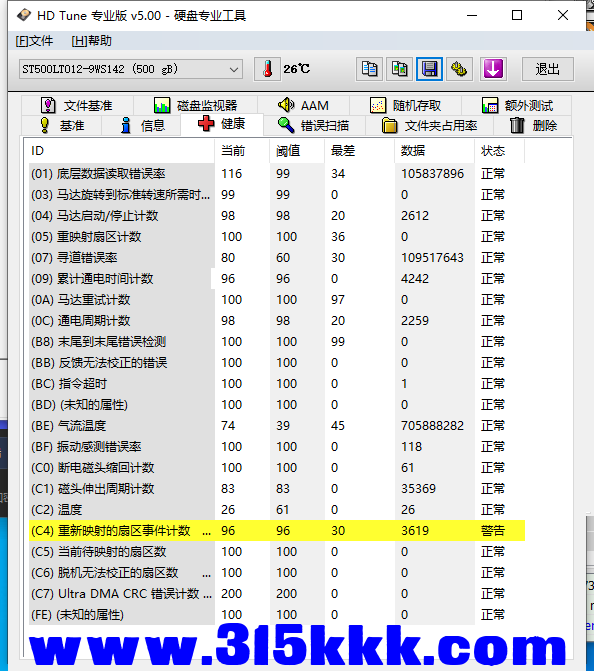Open the [H]帮助 menu

coord(92,41)
